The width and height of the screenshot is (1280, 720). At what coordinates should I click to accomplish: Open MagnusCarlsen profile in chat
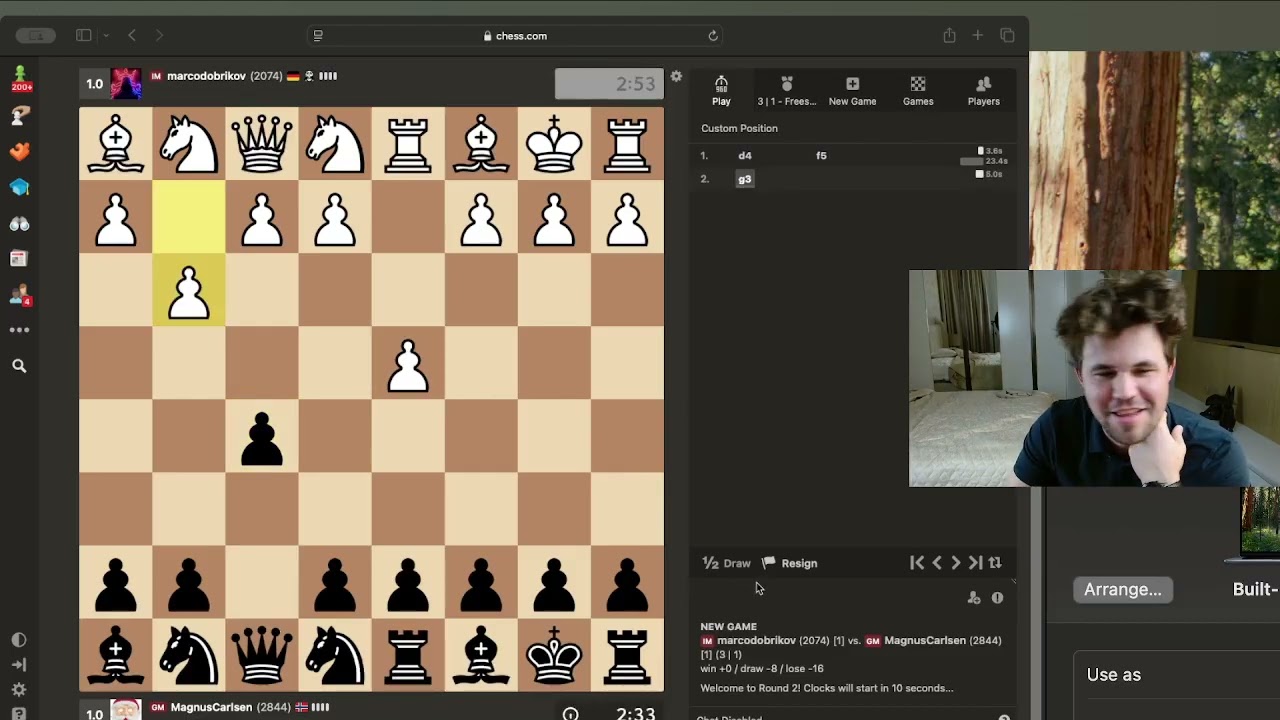pyautogui.click(x=925, y=641)
